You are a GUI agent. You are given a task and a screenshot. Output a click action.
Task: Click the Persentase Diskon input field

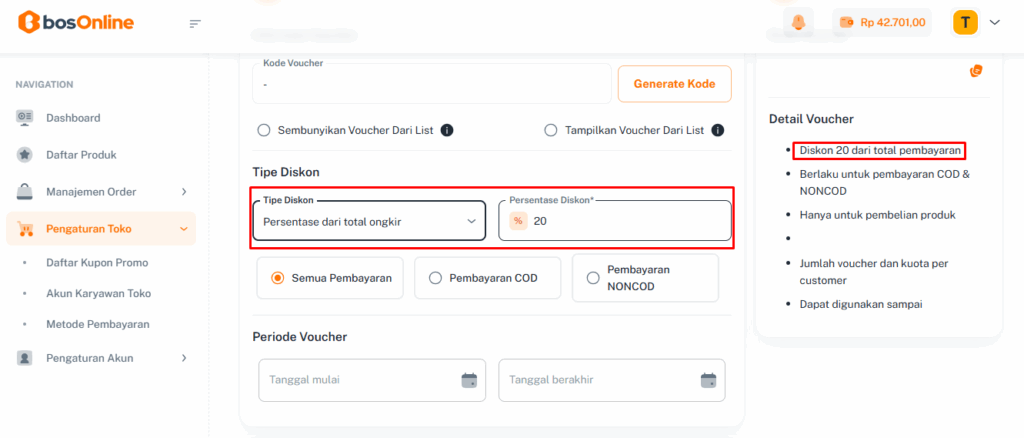(625, 221)
